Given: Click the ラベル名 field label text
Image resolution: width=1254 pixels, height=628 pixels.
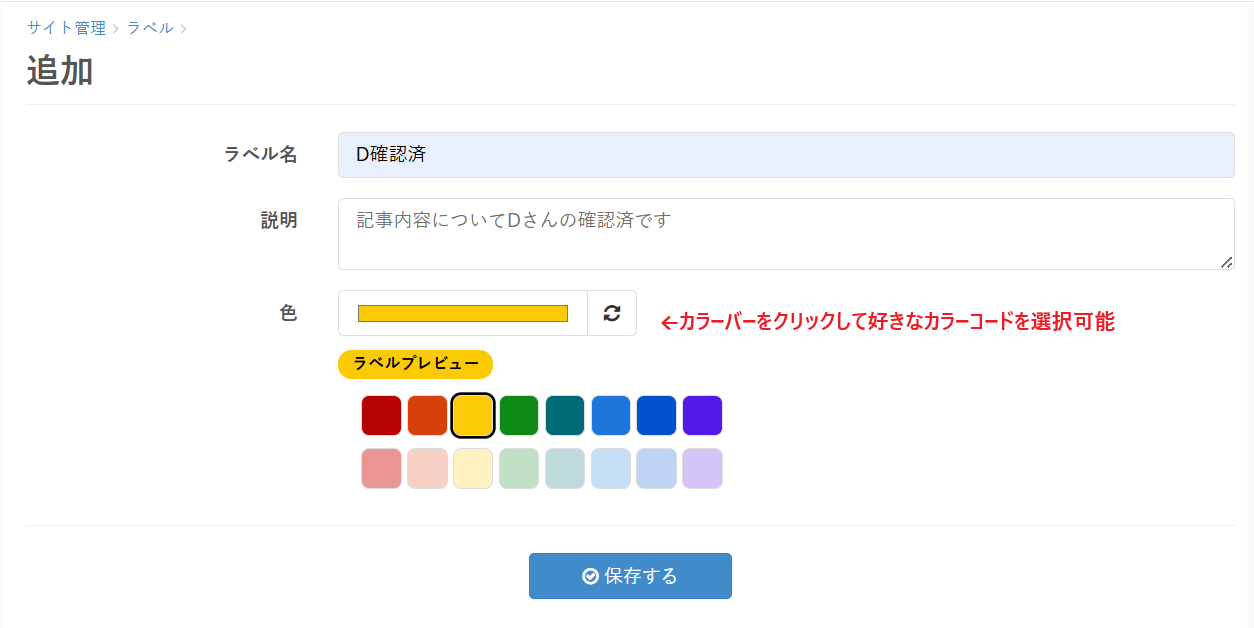Looking at the screenshot, I should point(261,155).
